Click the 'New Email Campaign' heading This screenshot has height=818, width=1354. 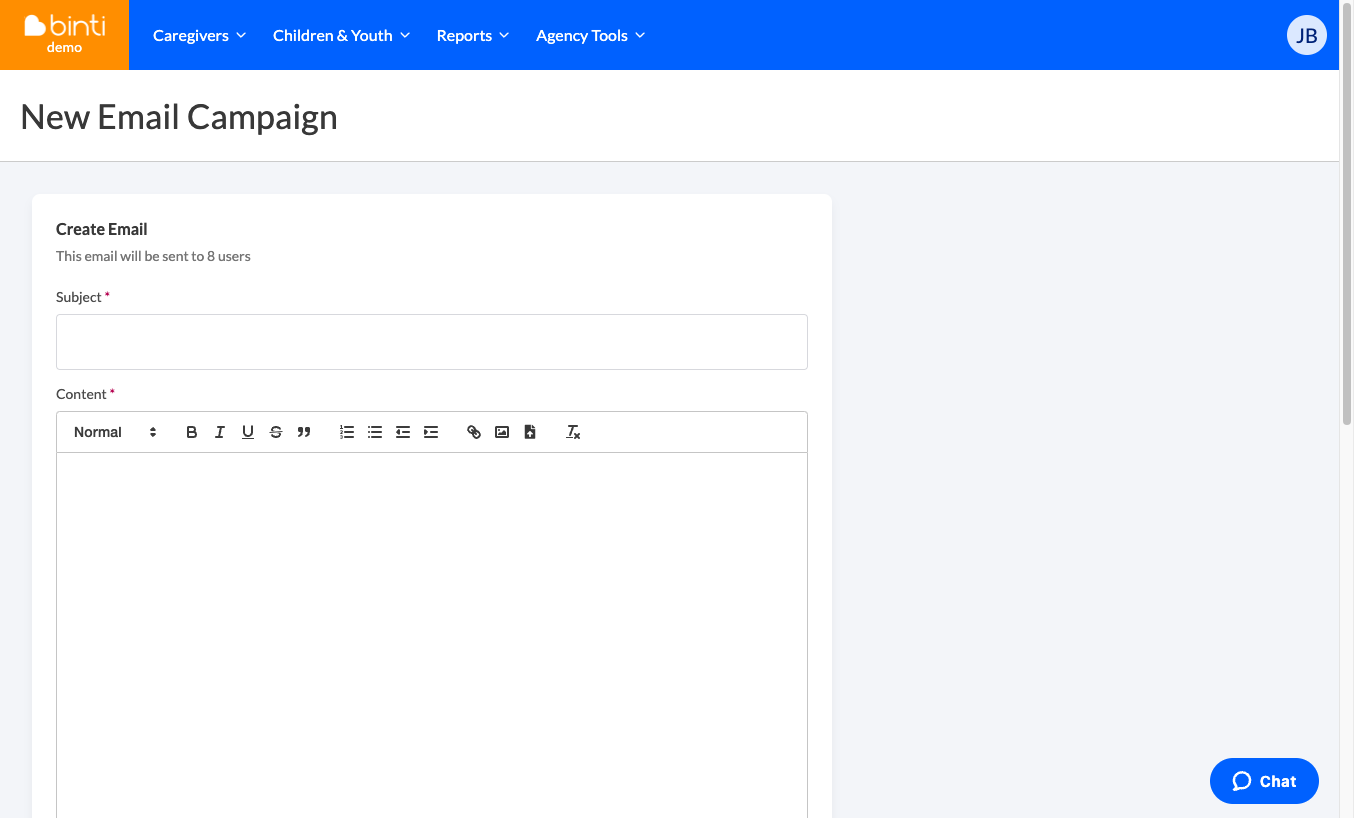(x=179, y=117)
